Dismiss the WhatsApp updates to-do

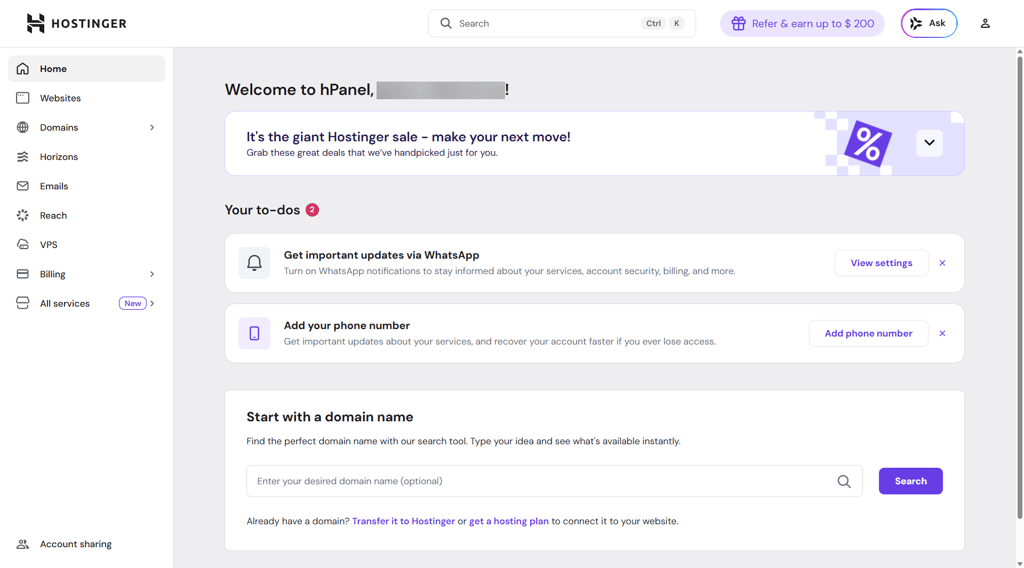tap(942, 263)
